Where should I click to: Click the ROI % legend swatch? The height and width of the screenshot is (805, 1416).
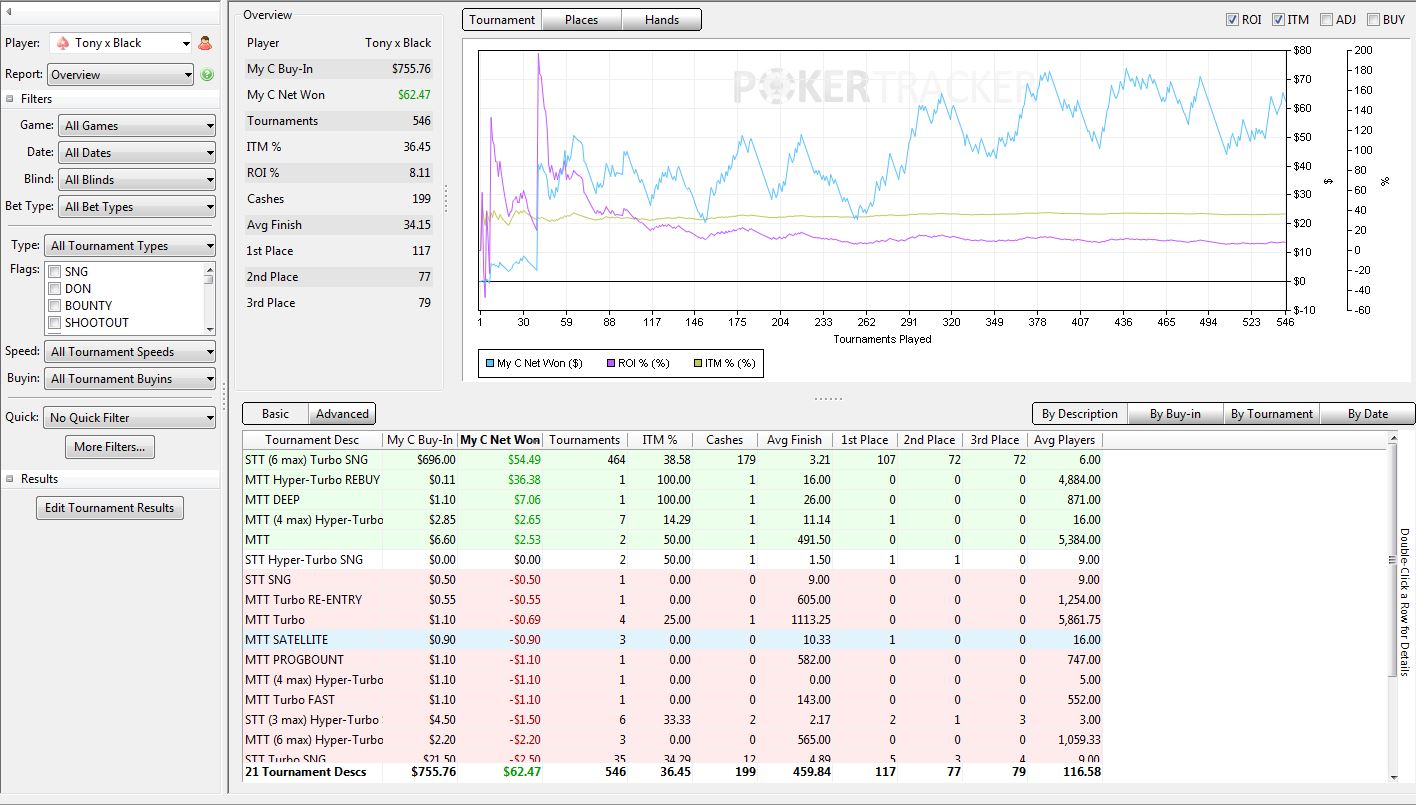tap(613, 363)
